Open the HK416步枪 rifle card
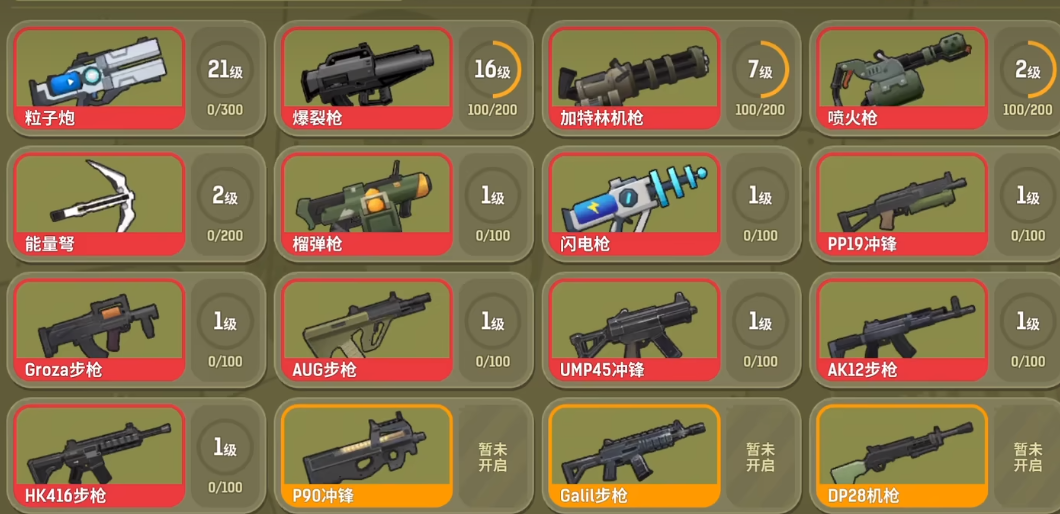 [99, 456]
